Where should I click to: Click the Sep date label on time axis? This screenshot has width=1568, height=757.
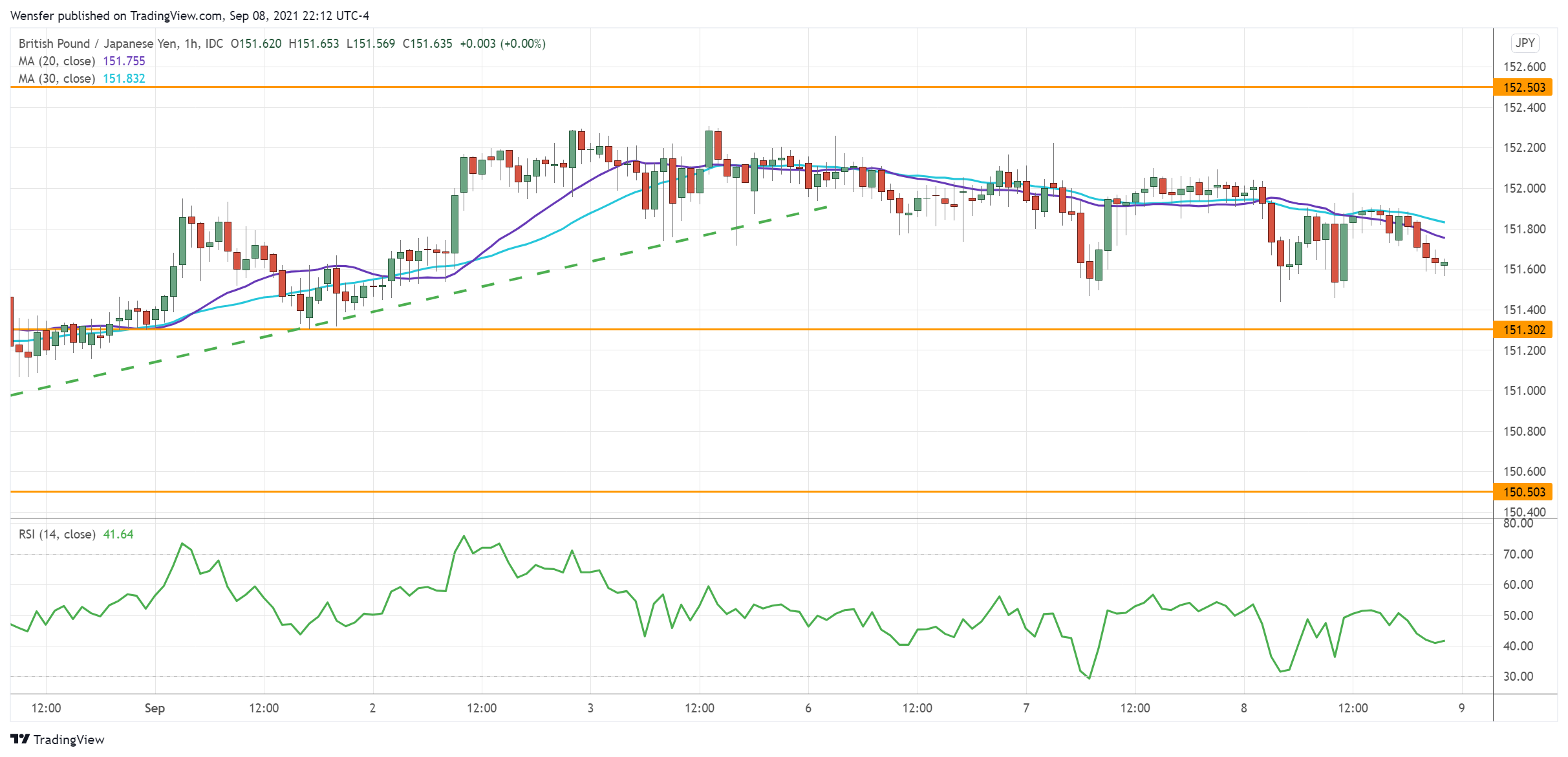(x=155, y=708)
